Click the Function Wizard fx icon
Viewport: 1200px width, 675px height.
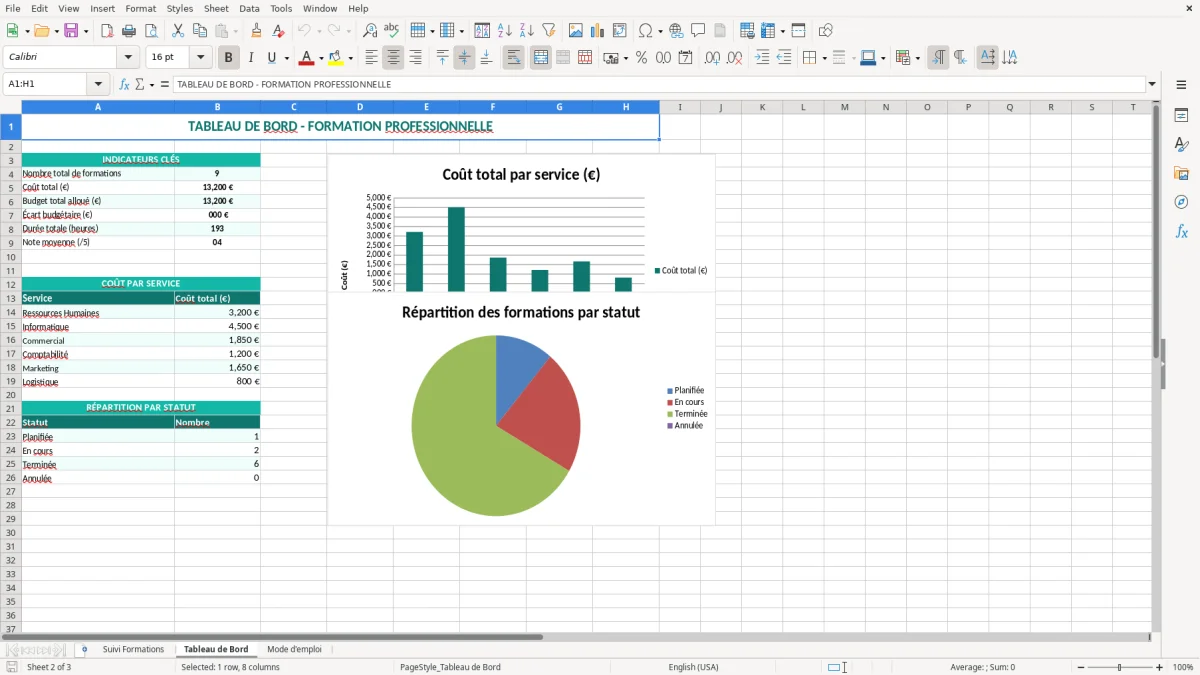(x=124, y=84)
